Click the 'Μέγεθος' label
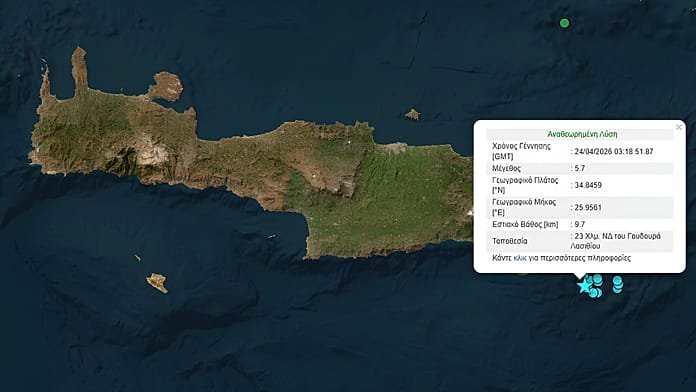The height and width of the screenshot is (392, 696). tap(506, 168)
